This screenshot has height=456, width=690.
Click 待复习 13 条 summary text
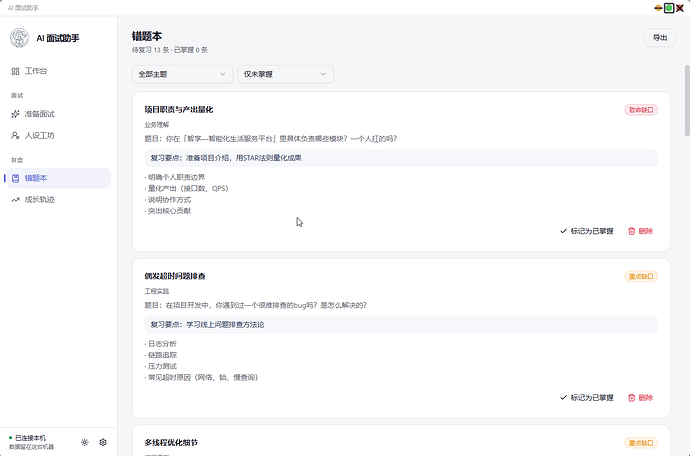(150, 50)
